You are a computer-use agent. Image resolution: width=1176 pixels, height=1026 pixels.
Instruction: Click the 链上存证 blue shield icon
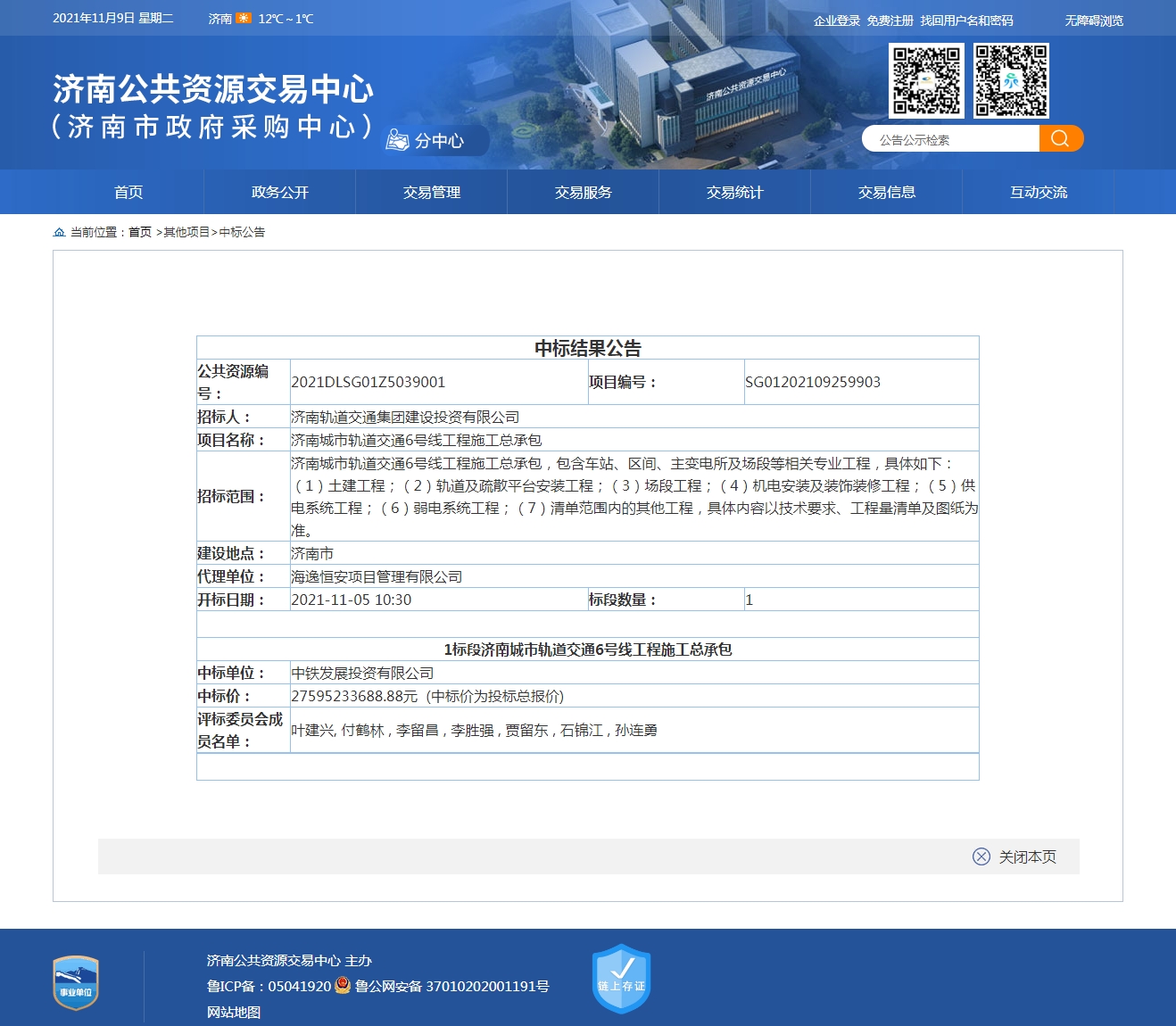[x=621, y=979]
